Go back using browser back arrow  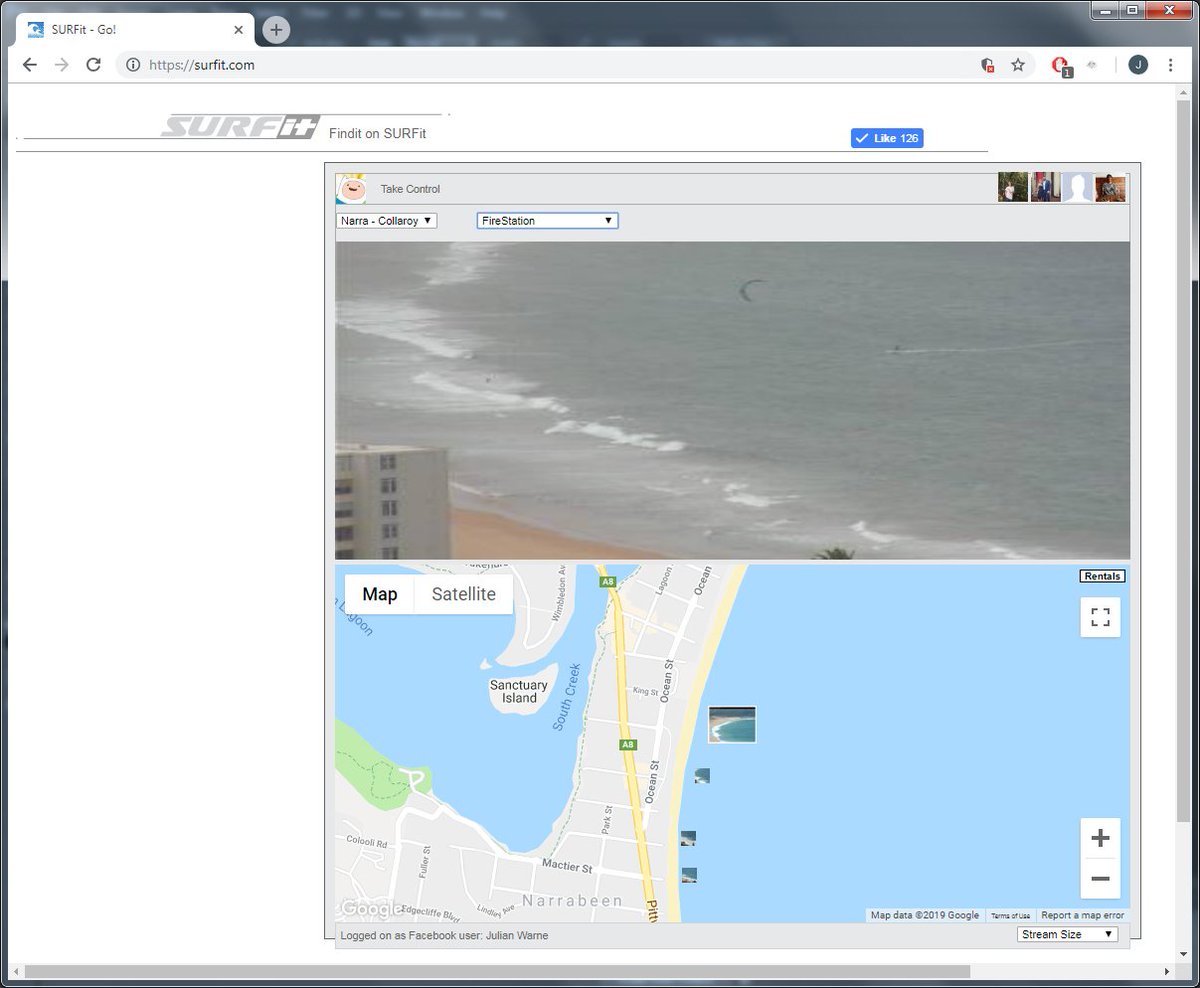pos(30,65)
